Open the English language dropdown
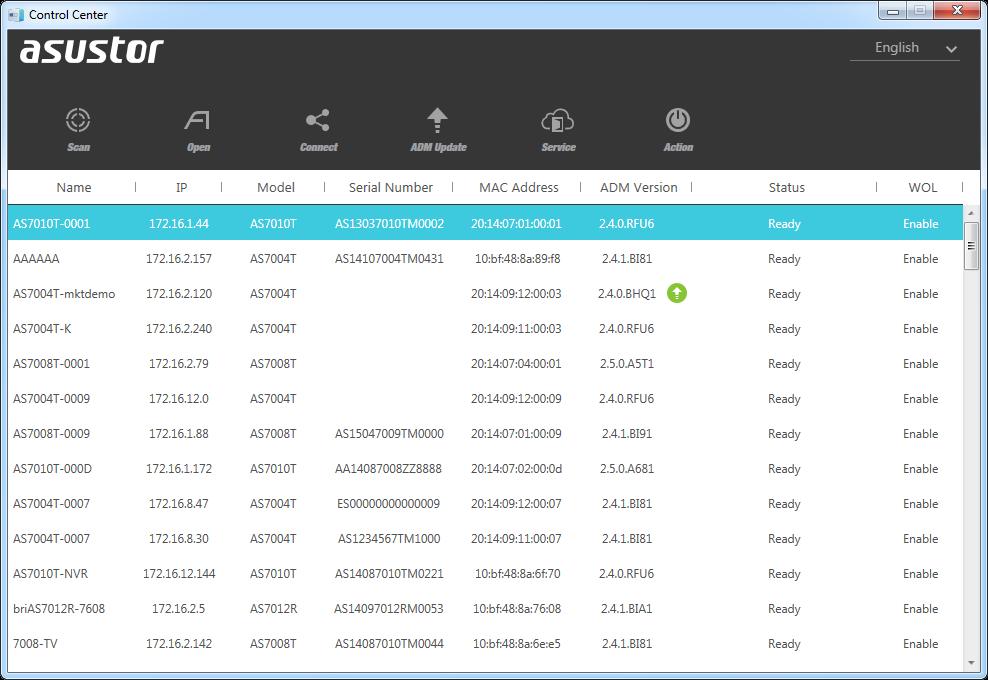The width and height of the screenshot is (988, 680). click(905, 48)
